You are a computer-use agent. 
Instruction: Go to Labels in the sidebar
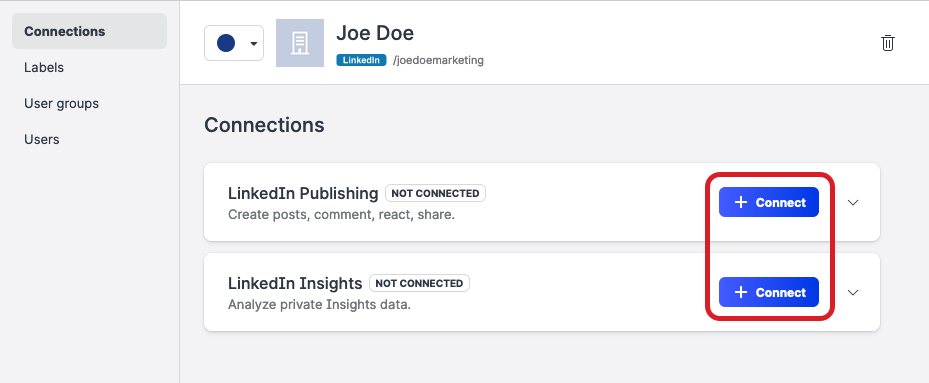[44, 68]
